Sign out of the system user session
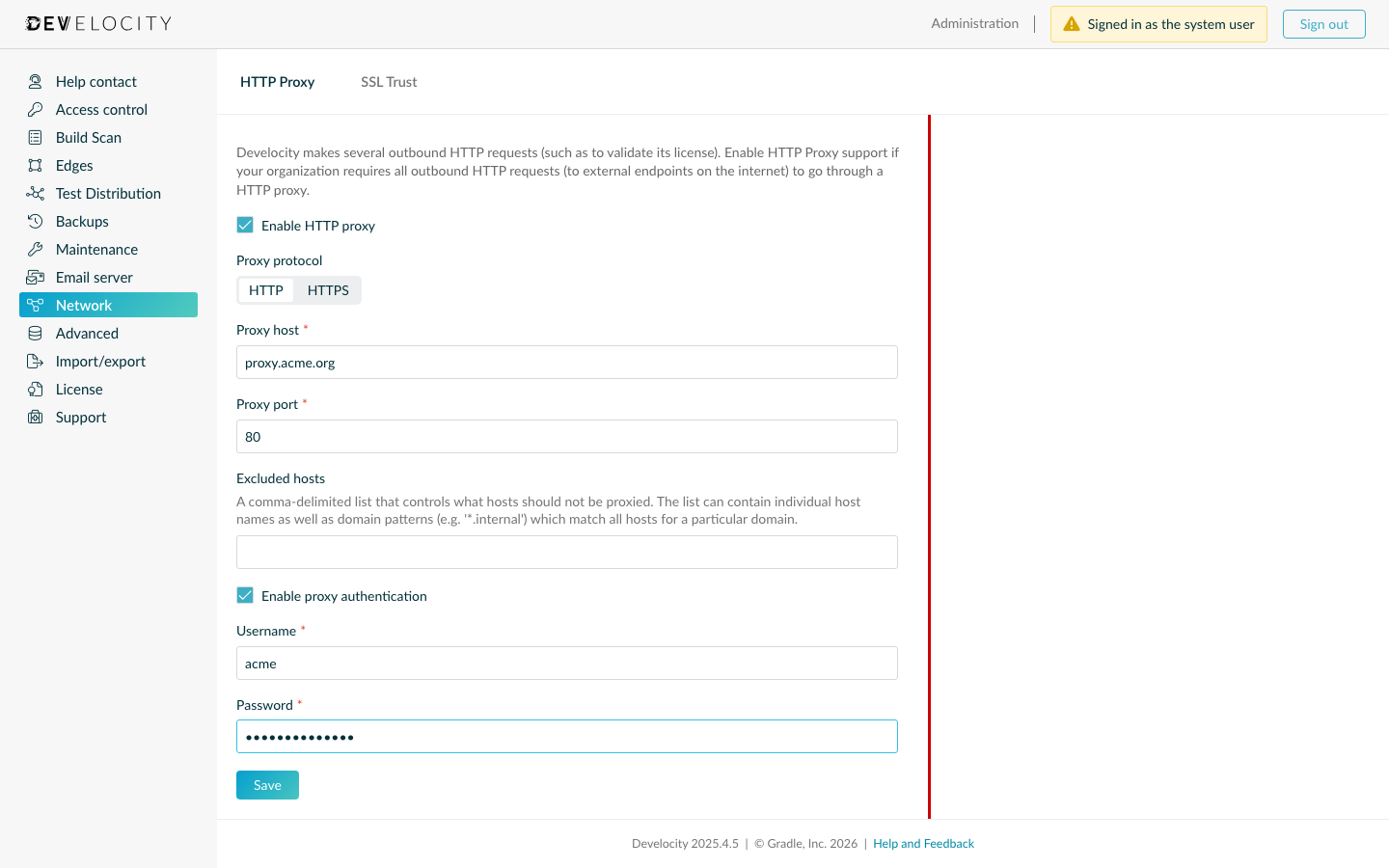 click(x=1323, y=23)
